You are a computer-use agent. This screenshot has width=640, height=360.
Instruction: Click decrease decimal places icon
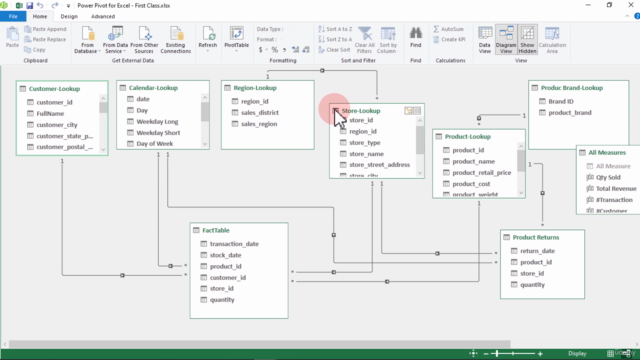[306, 50]
